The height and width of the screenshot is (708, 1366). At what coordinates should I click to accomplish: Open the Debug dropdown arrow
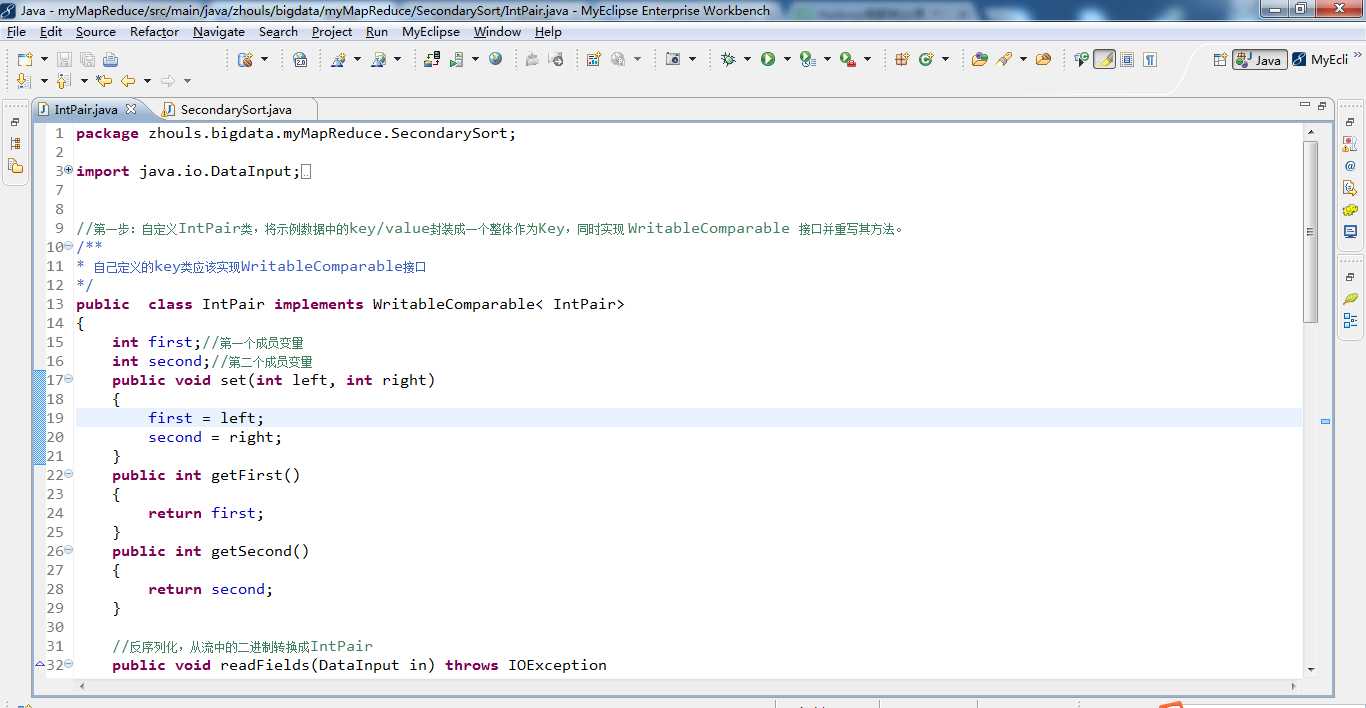747,59
